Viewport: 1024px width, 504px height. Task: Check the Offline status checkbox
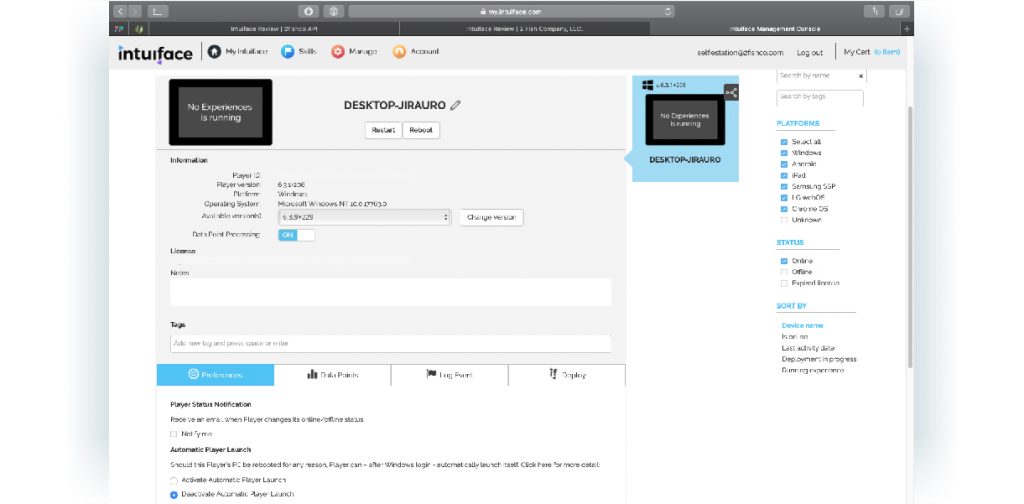pyautogui.click(x=784, y=272)
